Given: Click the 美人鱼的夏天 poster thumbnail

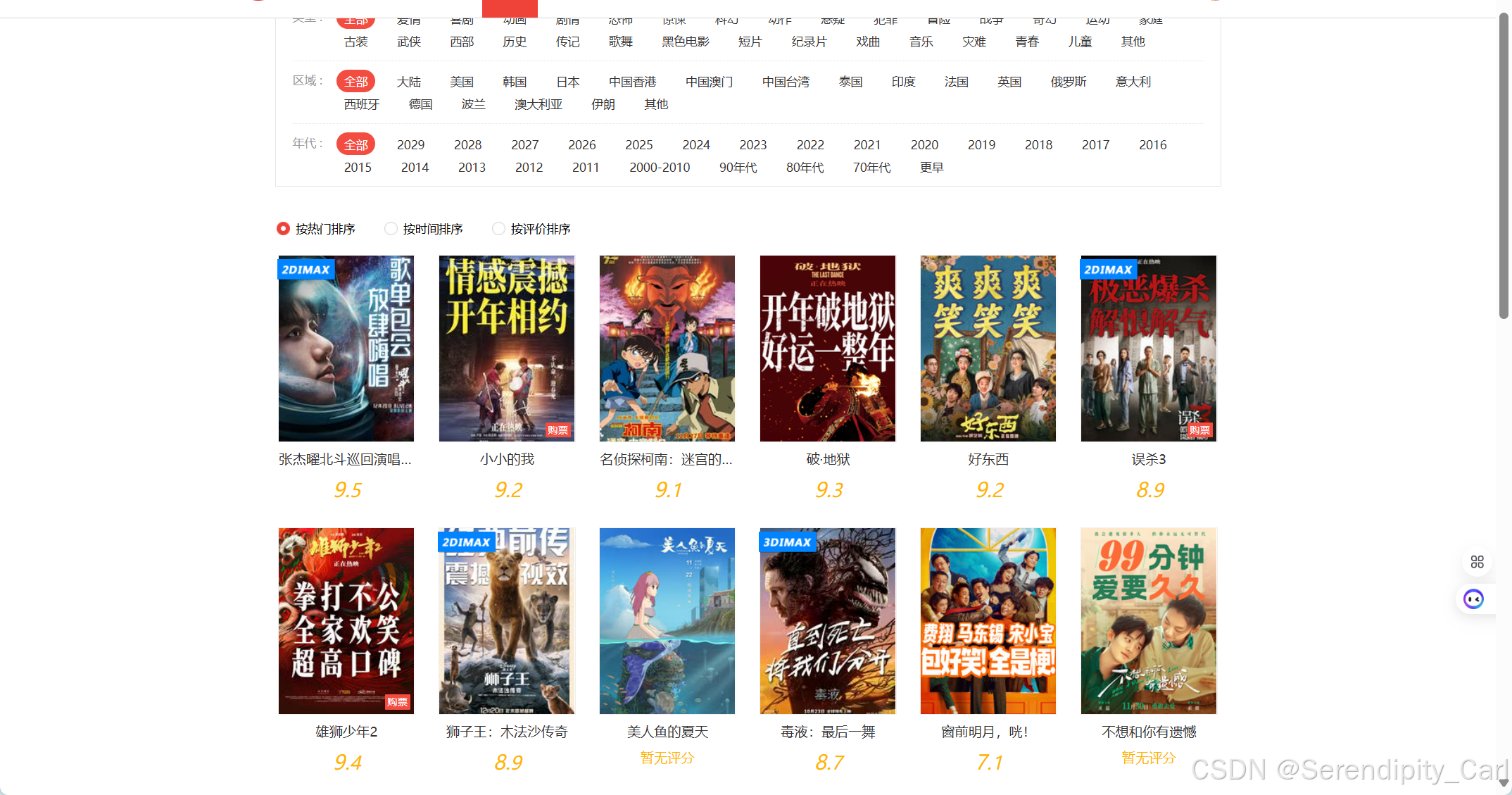Looking at the screenshot, I should 667,620.
